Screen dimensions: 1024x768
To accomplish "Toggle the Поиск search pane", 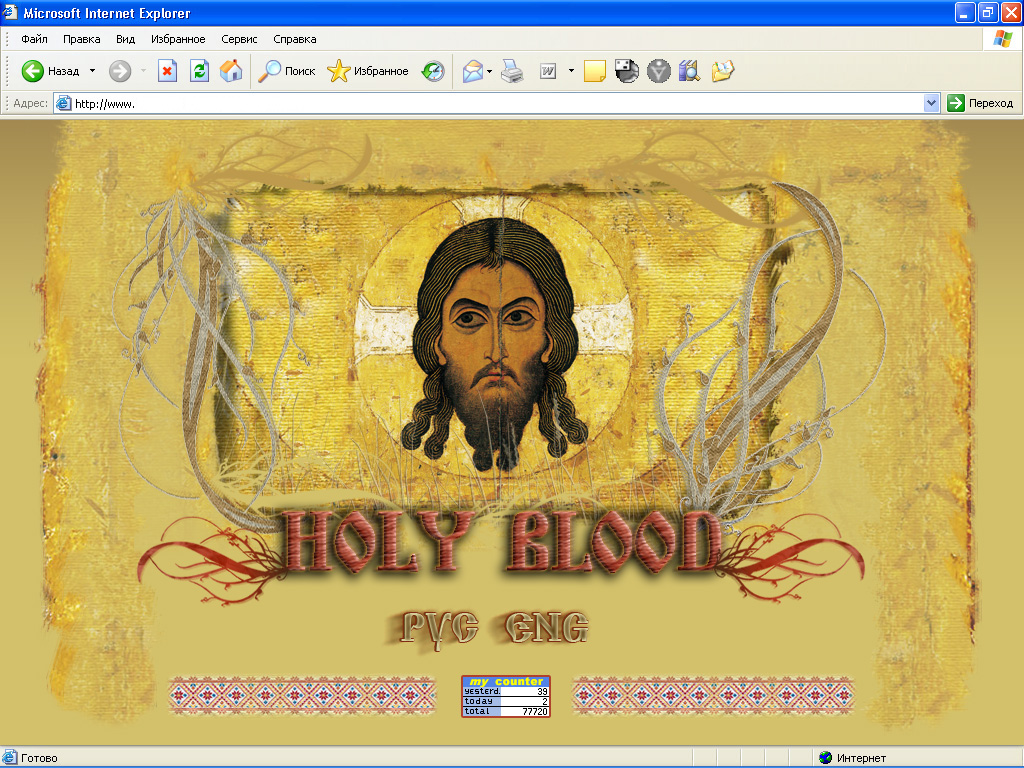I will (x=288, y=71).
